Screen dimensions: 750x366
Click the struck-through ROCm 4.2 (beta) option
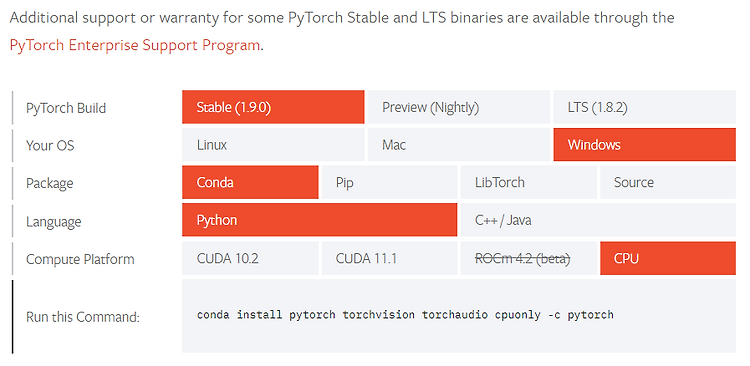click(529, 258)
